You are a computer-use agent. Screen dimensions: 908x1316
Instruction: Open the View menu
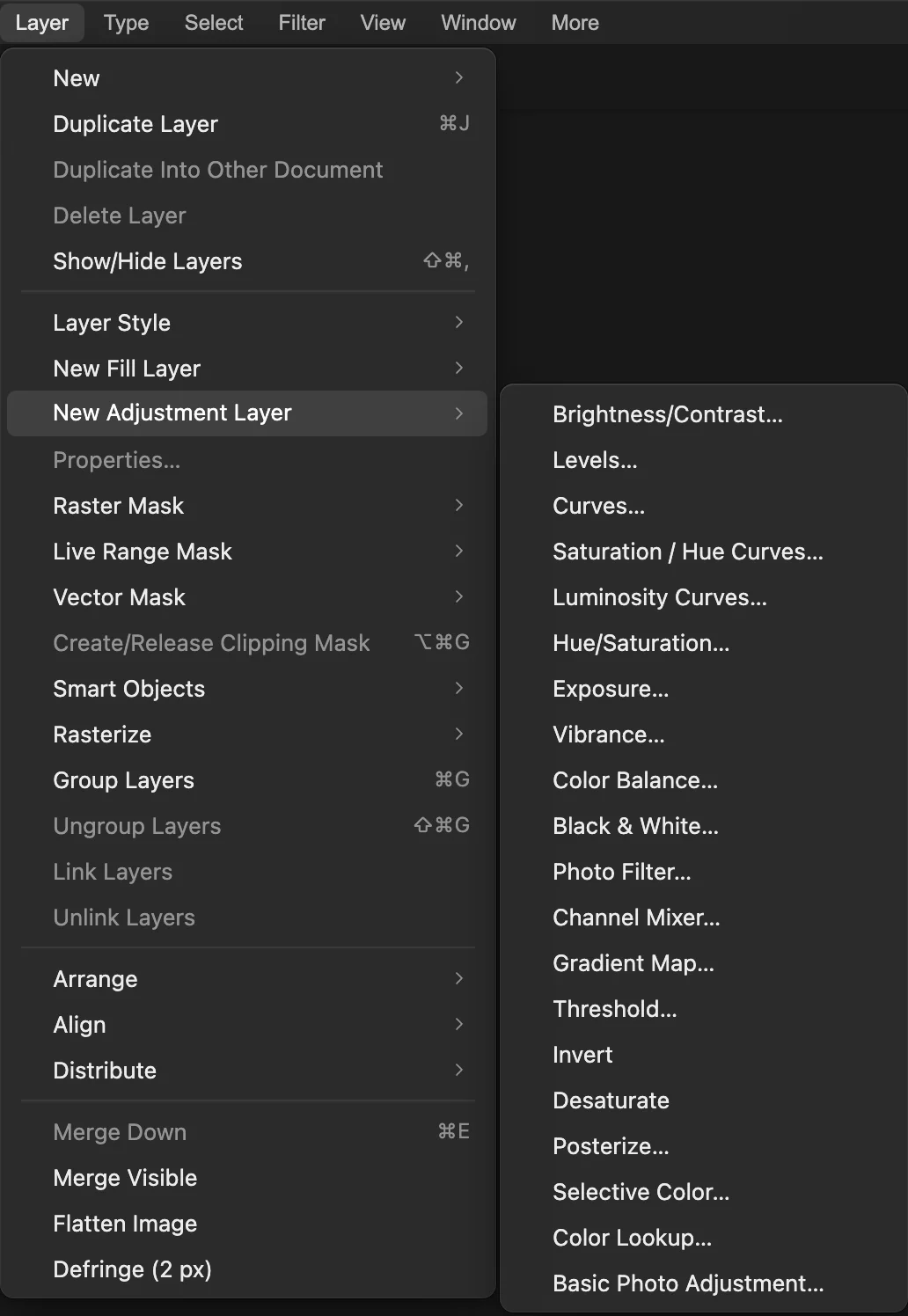click(x=383, y=23)
